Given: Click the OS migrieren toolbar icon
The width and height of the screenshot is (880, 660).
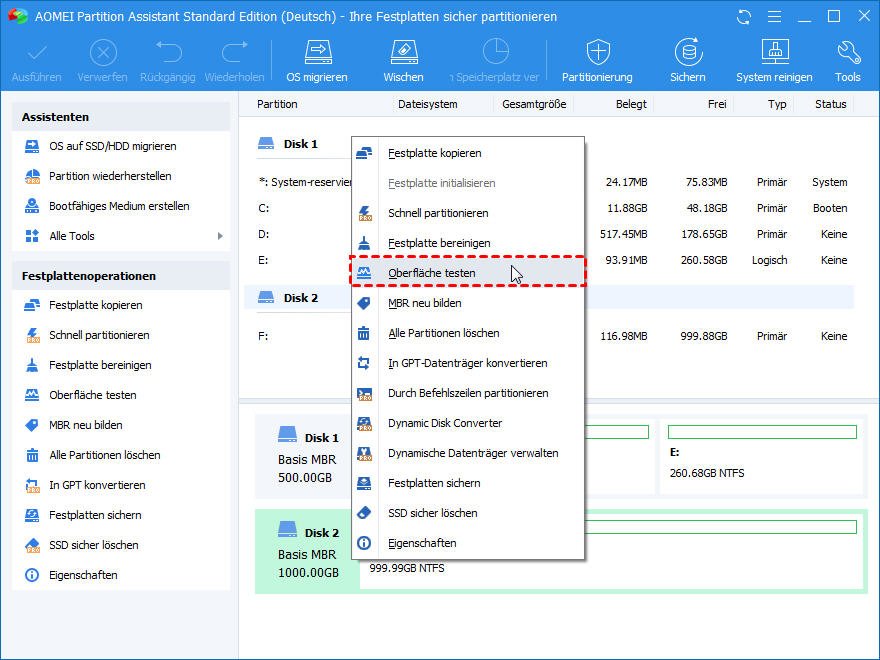Looking at the screenshot, I should click(318, 54).
